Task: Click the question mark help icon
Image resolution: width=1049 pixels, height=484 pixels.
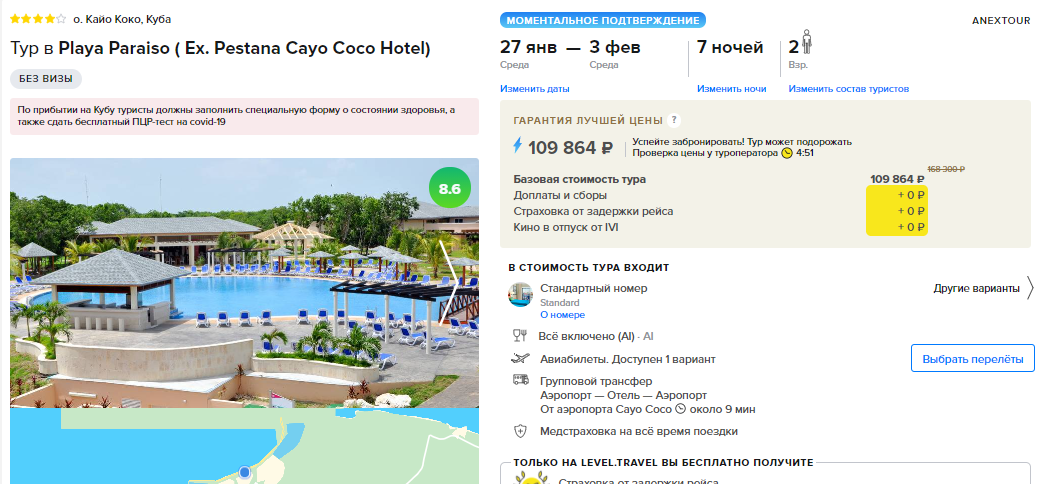Action: (x=674, y=120)
